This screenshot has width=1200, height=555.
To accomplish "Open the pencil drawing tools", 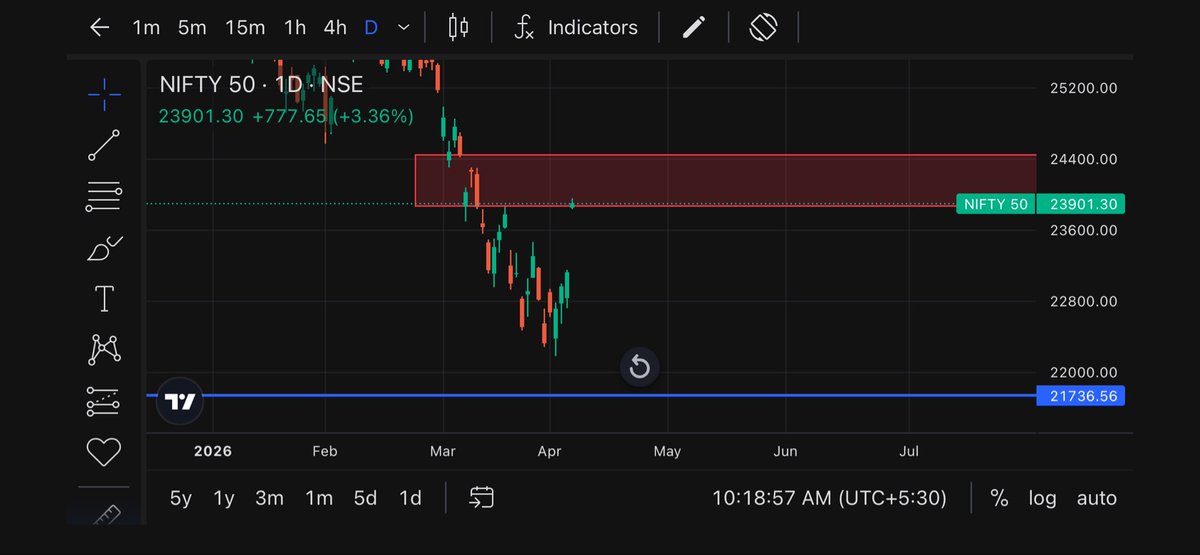I will point(694,28).
